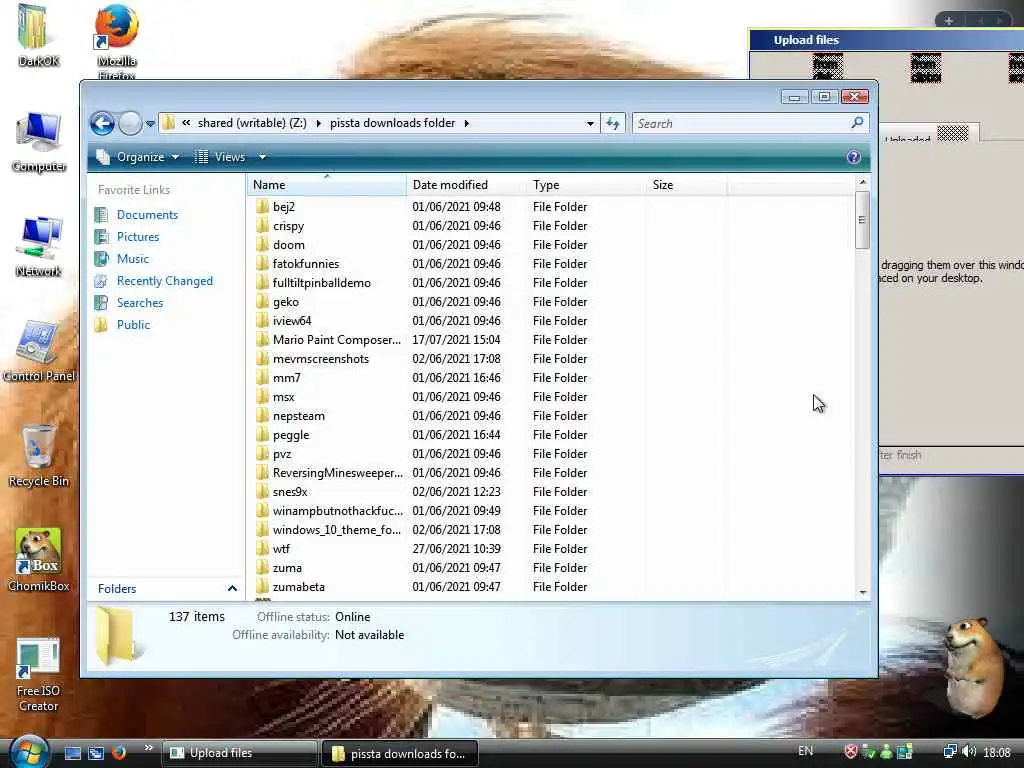The height and width of the screenshot is (768, 1024).
Task: Click the Back navigation arrow in Explorer
Action: tap(103, 123)
